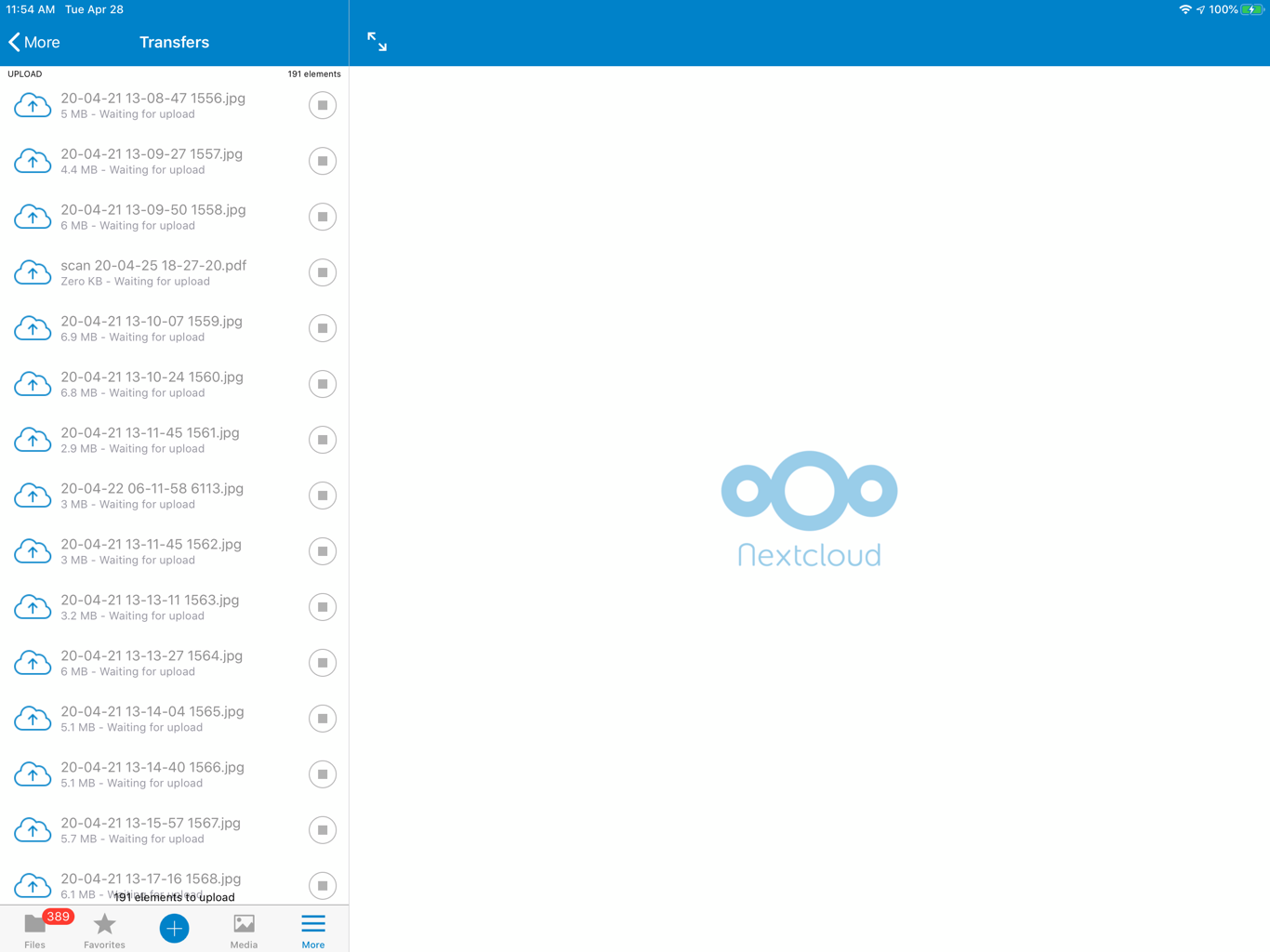This screenshot has width=1270, height=952.
Task: Click cloud upload icon for 1557.jpg
Action: (33, 161)
